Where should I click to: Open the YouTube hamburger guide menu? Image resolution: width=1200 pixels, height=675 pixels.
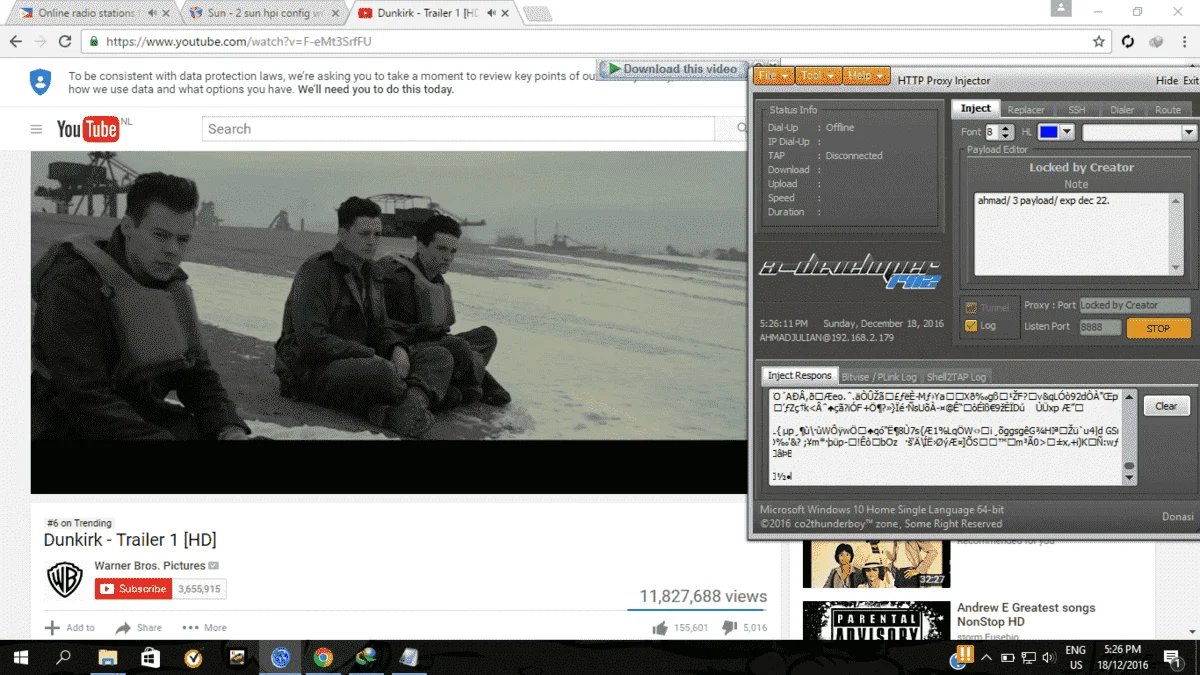36,129
